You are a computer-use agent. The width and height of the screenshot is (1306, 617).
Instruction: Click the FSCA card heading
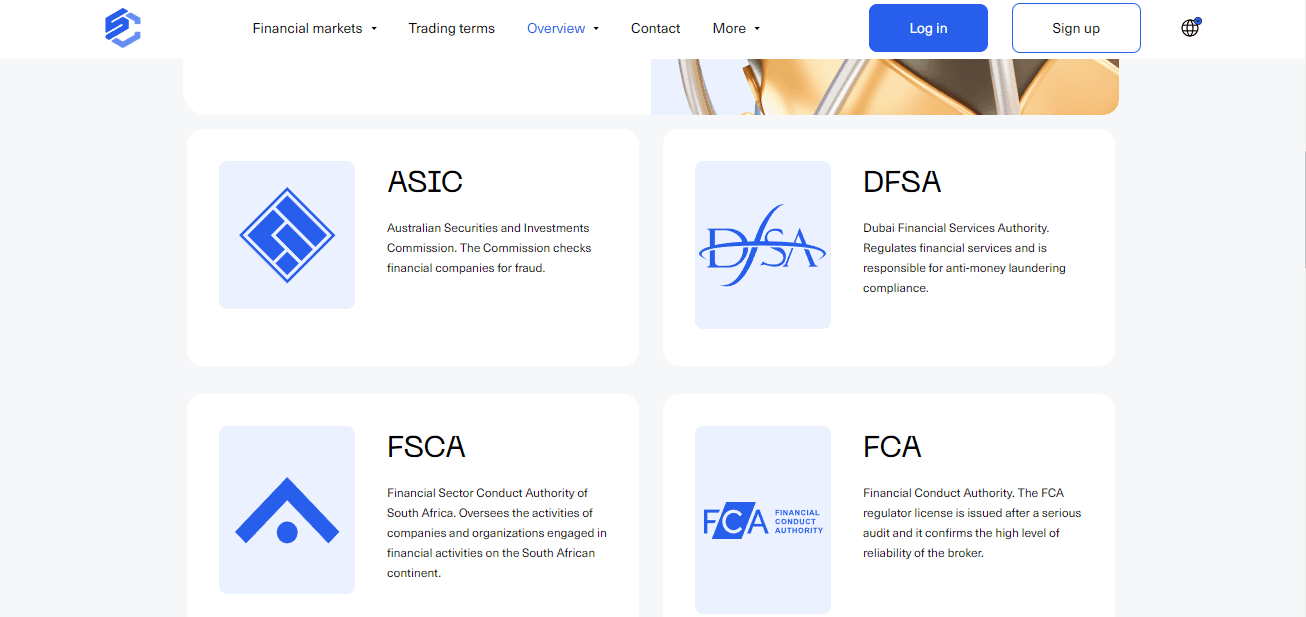click(426, 446)
